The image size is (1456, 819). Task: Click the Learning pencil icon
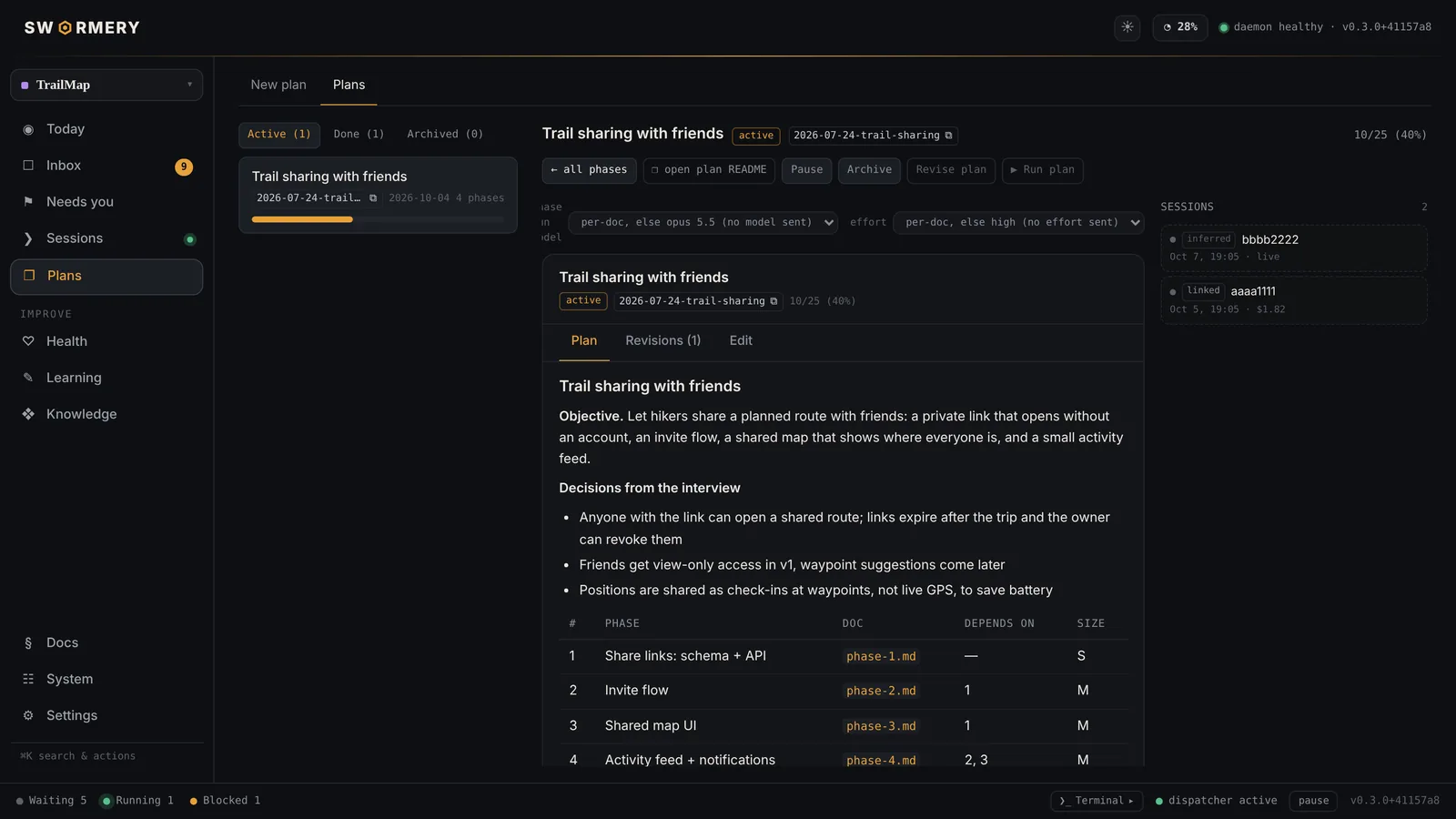(28, 378)
